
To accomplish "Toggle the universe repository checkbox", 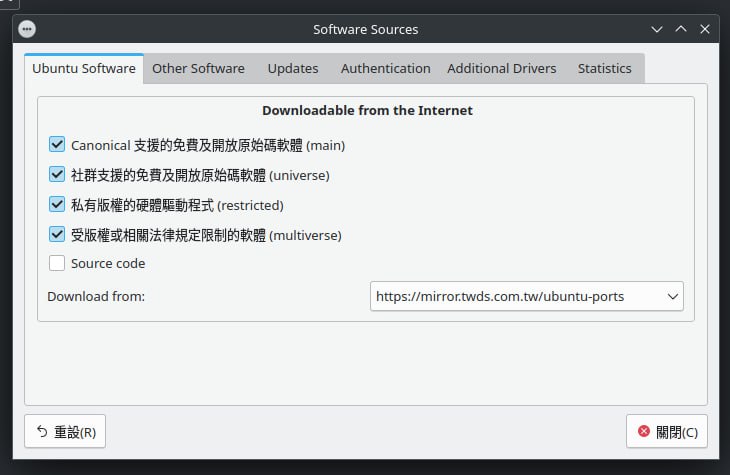I will pos(57,175).
